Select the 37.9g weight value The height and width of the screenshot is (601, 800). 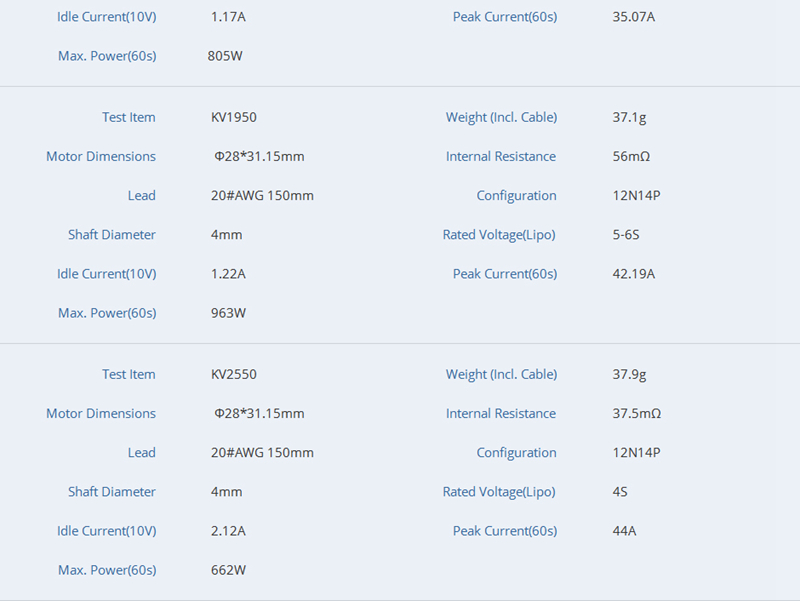(x=629, y=374)
